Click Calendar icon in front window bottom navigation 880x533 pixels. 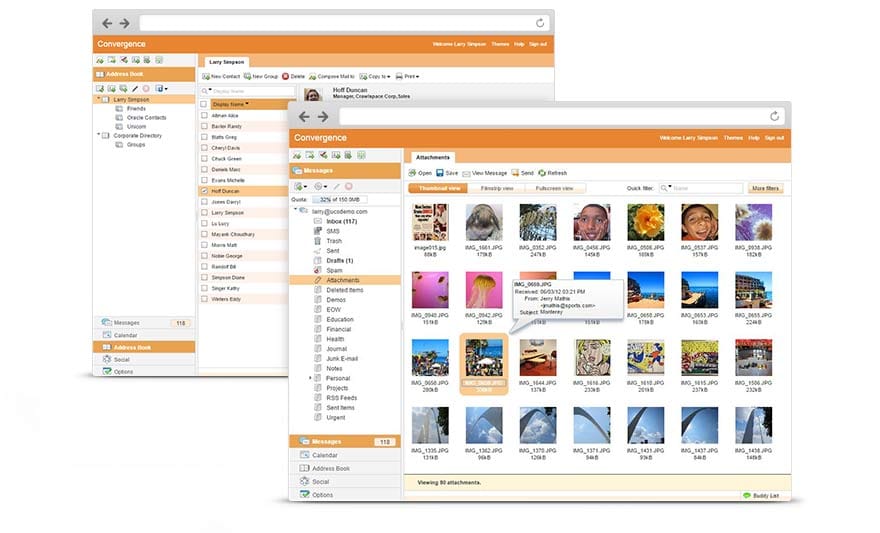[x=305, y=455]
